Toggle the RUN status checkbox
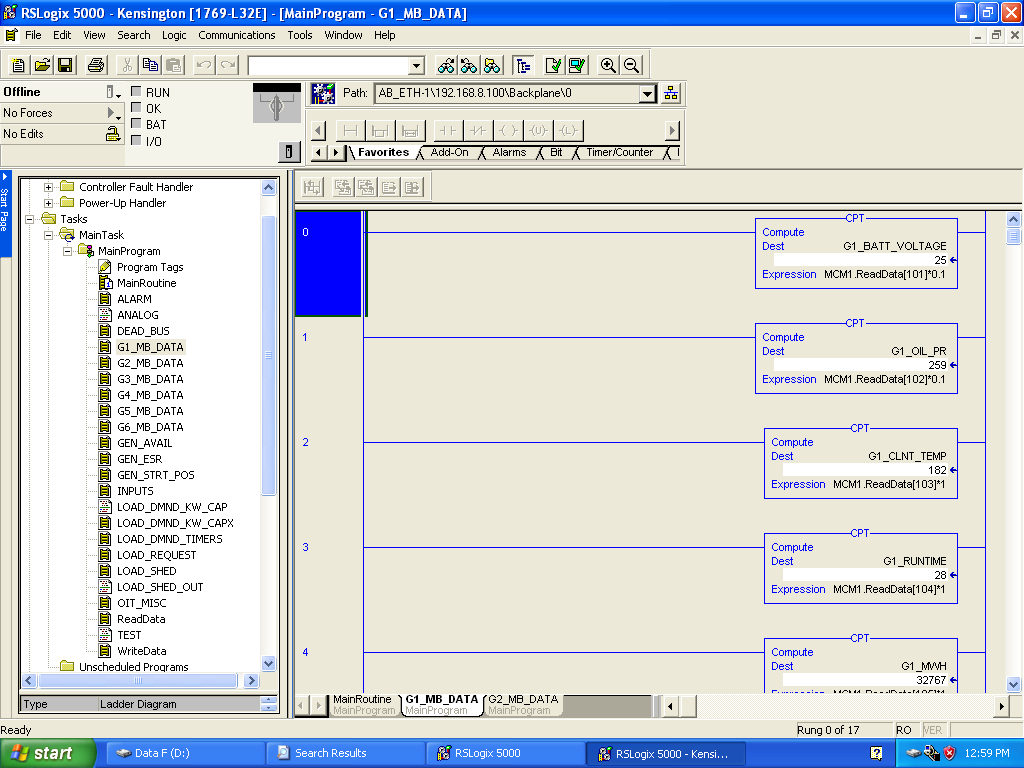The width and height of the screenshot is (1024, 768). pos(136,91)
